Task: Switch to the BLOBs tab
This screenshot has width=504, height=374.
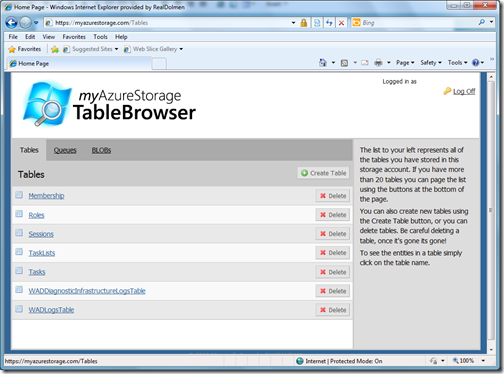Action: coord(101,150)
